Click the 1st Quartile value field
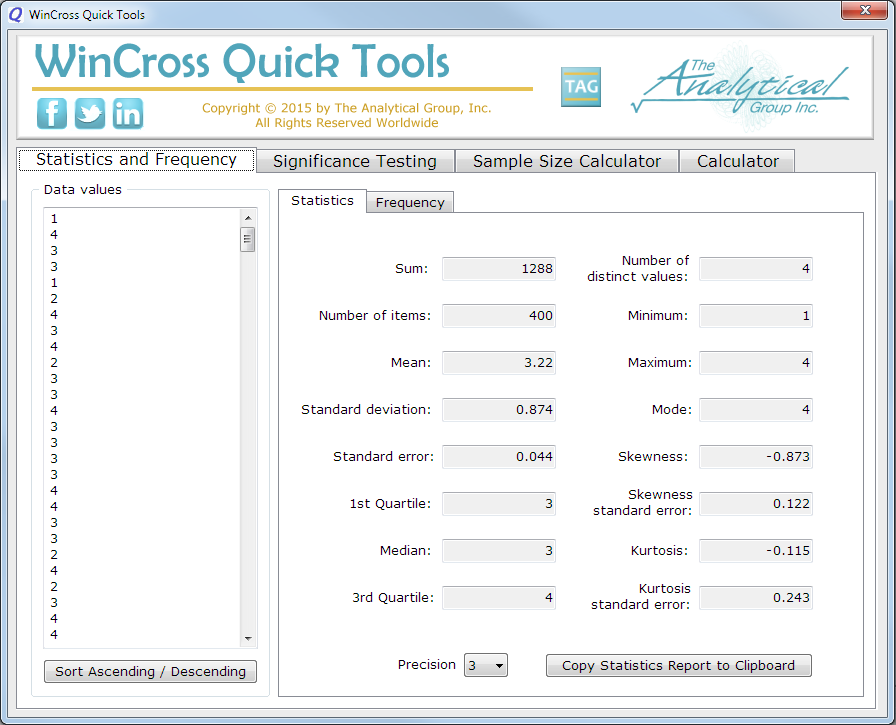896x725 pixels. [499, 504]
